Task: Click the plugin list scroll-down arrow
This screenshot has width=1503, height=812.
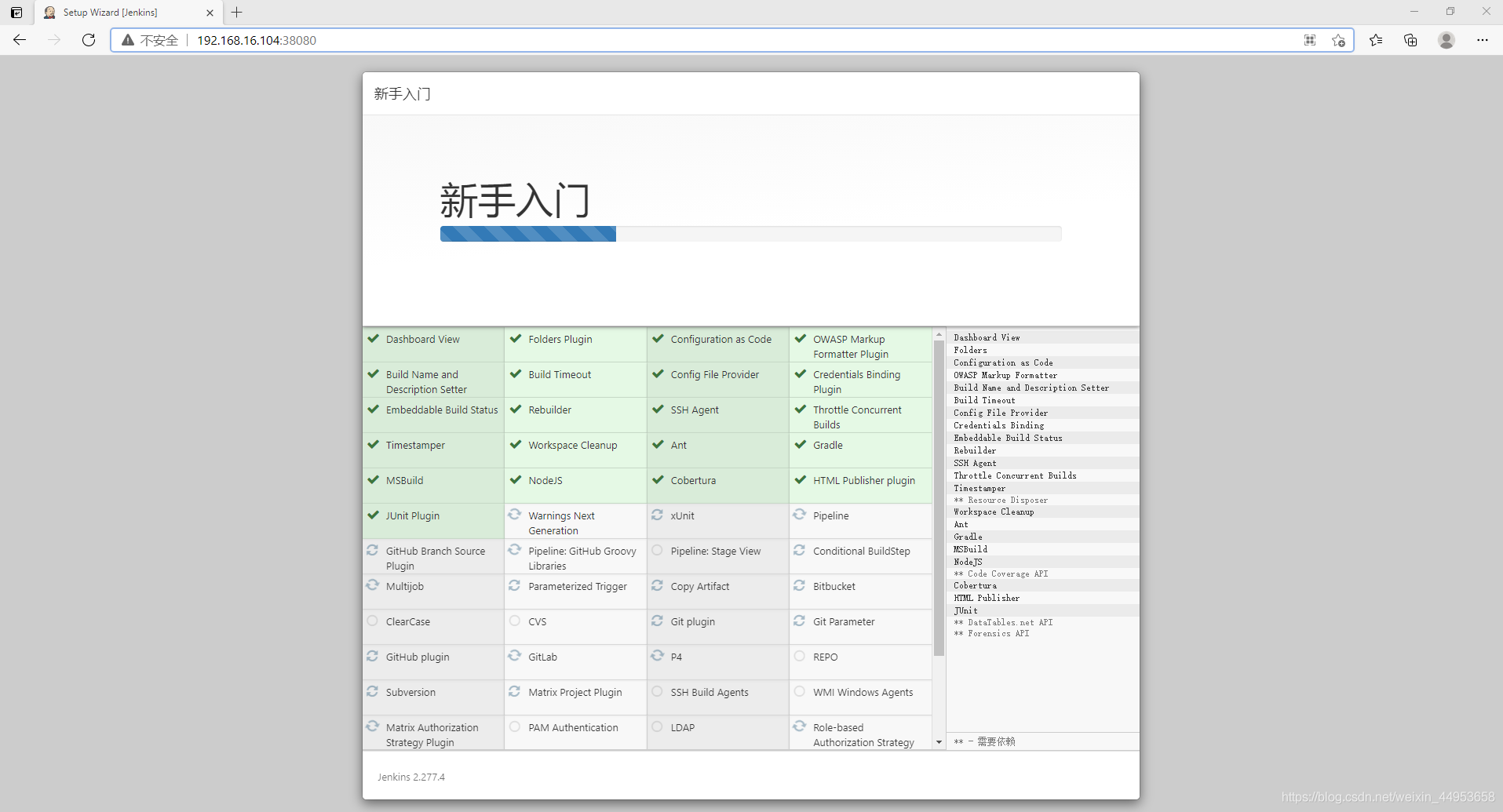Action: pyautogui.click(x=939, y=742)
